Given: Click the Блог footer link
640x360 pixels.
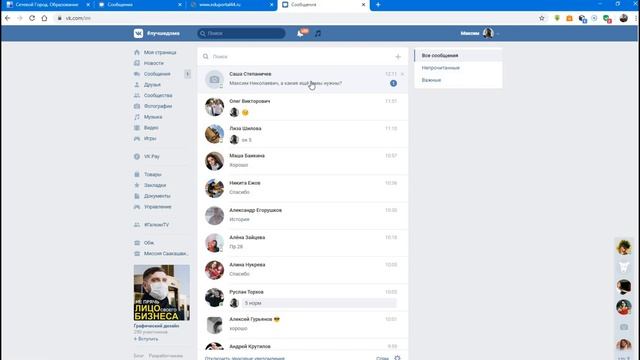Looking at the screenshot, I should pos(138,356).
